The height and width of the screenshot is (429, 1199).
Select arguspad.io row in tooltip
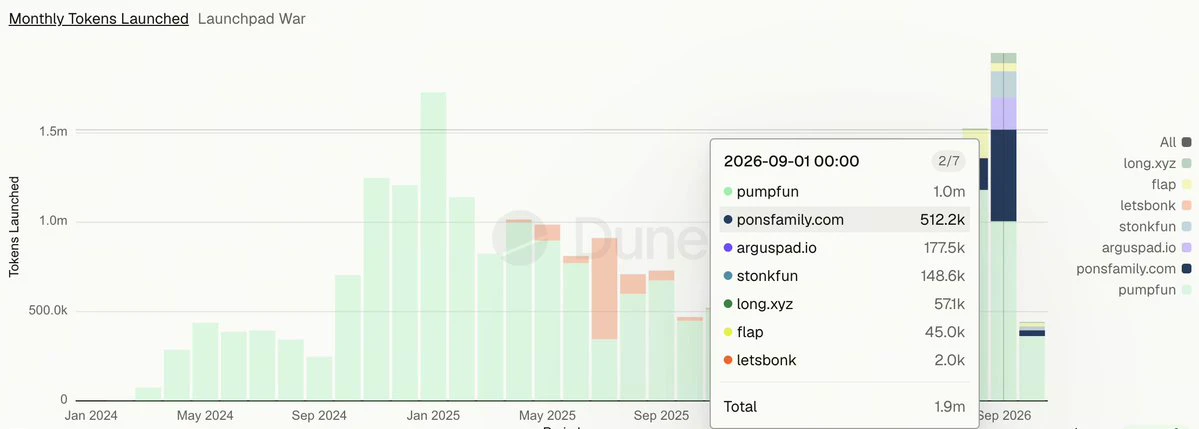click(844, 248)
